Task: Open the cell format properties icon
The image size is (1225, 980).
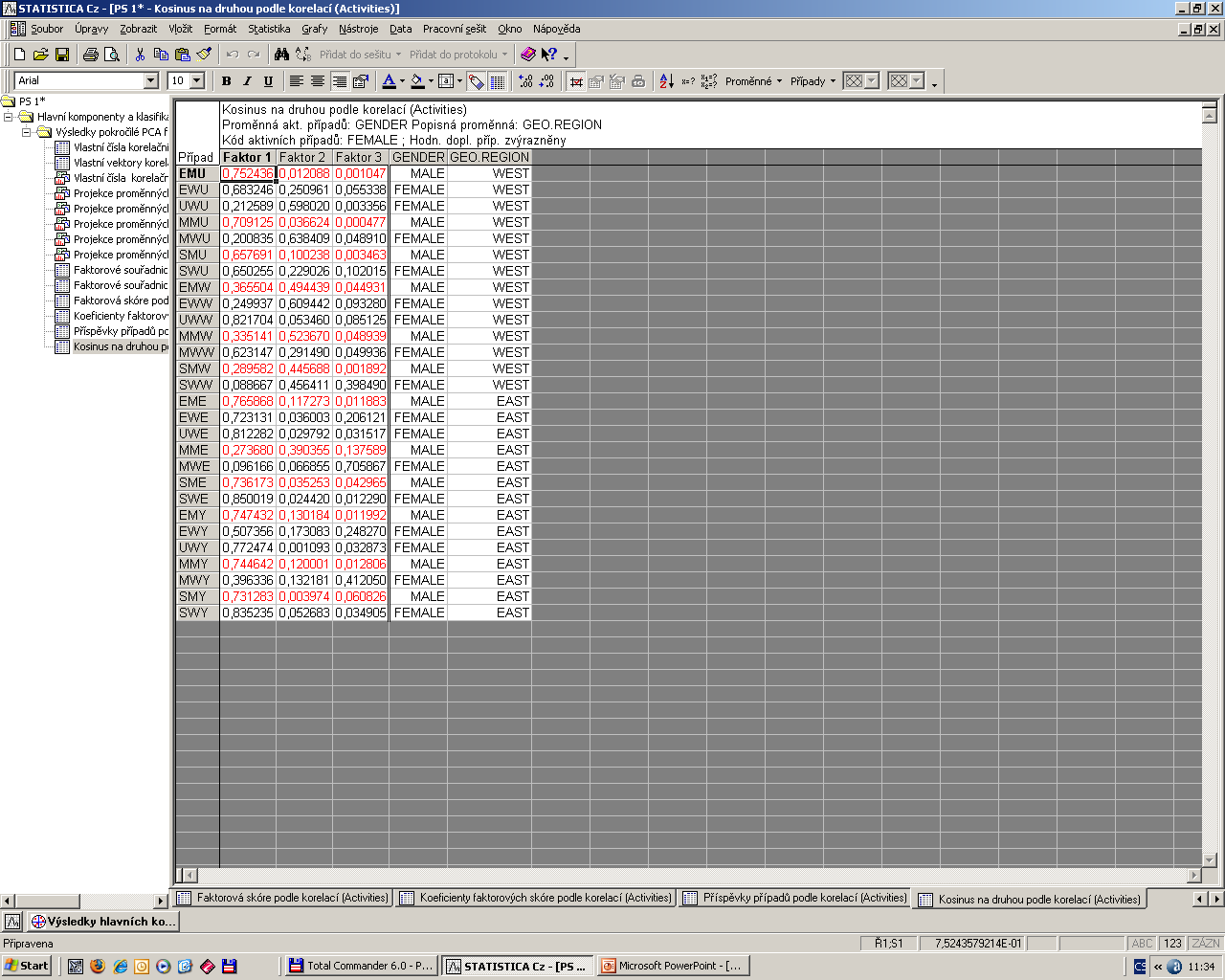Action: click(361, 81)
